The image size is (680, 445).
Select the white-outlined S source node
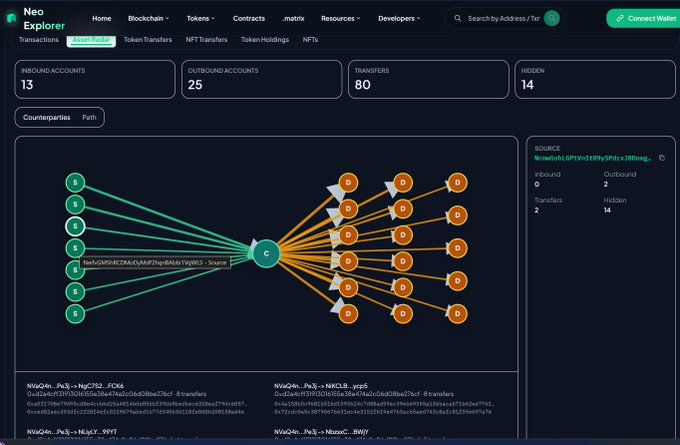tap(75, 226)
